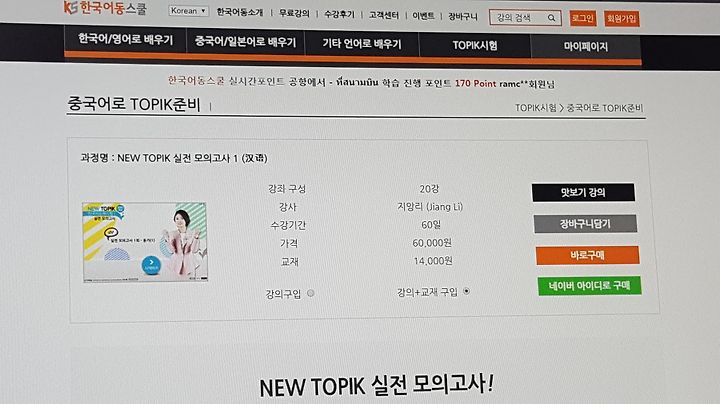The image size is (720, 404).
Task: Open the Korean language dropdown
Action: pos(189,11)
